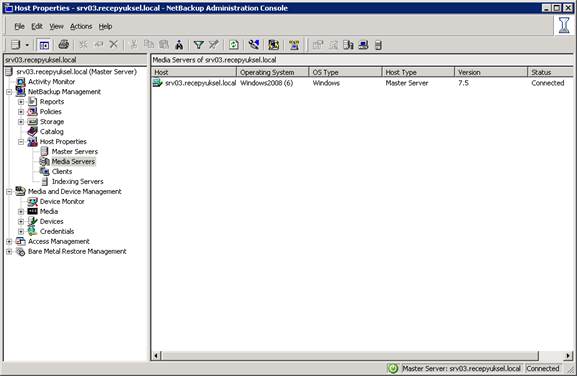Click the blue computer toolbar icon near right end
The width and height of the screenshot is (577, 376).
point(364,45)
